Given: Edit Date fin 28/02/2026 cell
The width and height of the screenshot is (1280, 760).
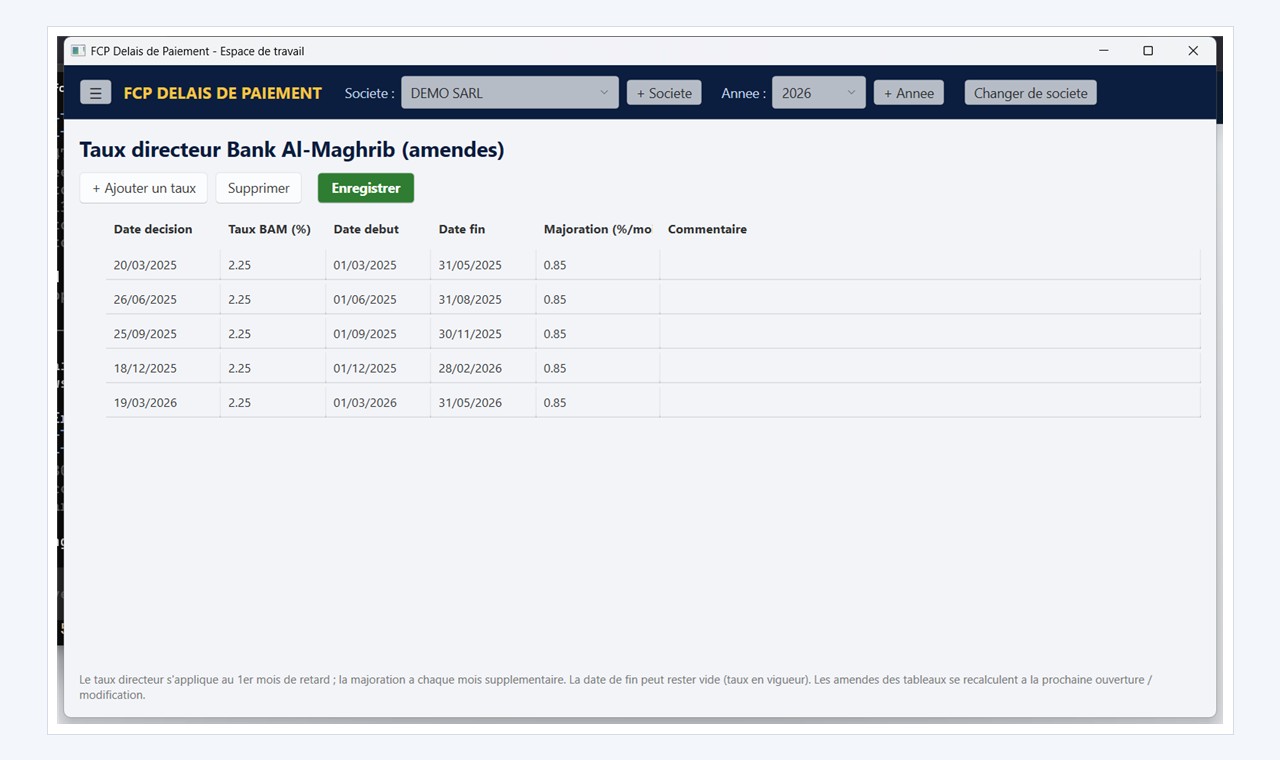Looking at the screenshot, I should pyautogui.click(x=483, y=368).
